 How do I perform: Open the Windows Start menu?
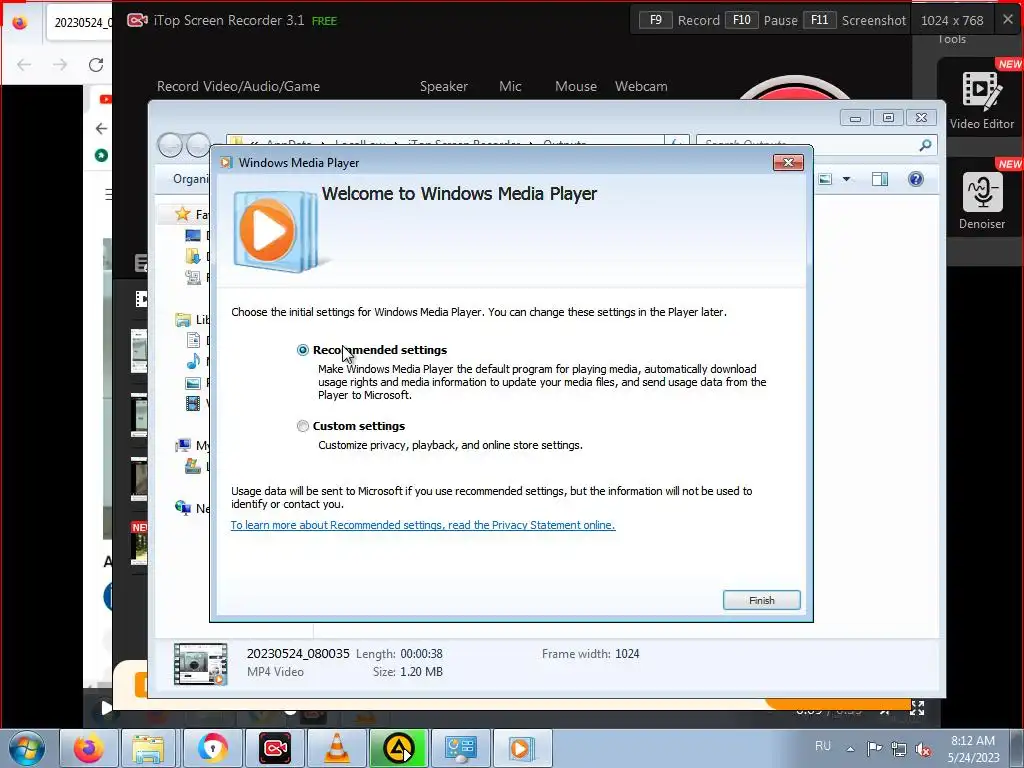27,748
